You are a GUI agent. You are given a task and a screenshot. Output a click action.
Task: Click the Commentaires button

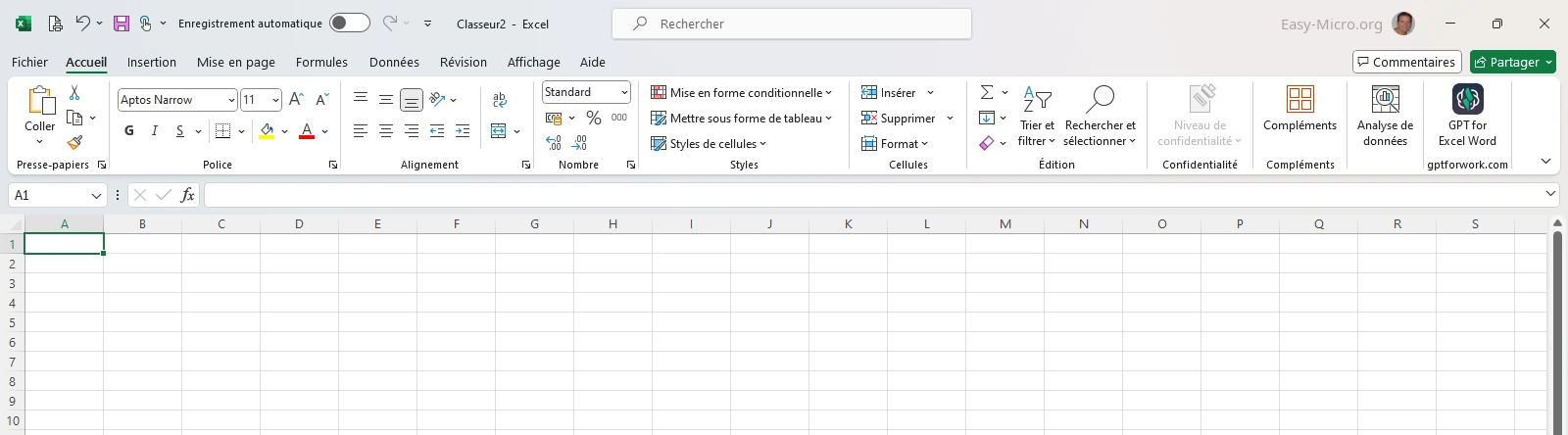pyautogui.click(x=1407, y=62)
